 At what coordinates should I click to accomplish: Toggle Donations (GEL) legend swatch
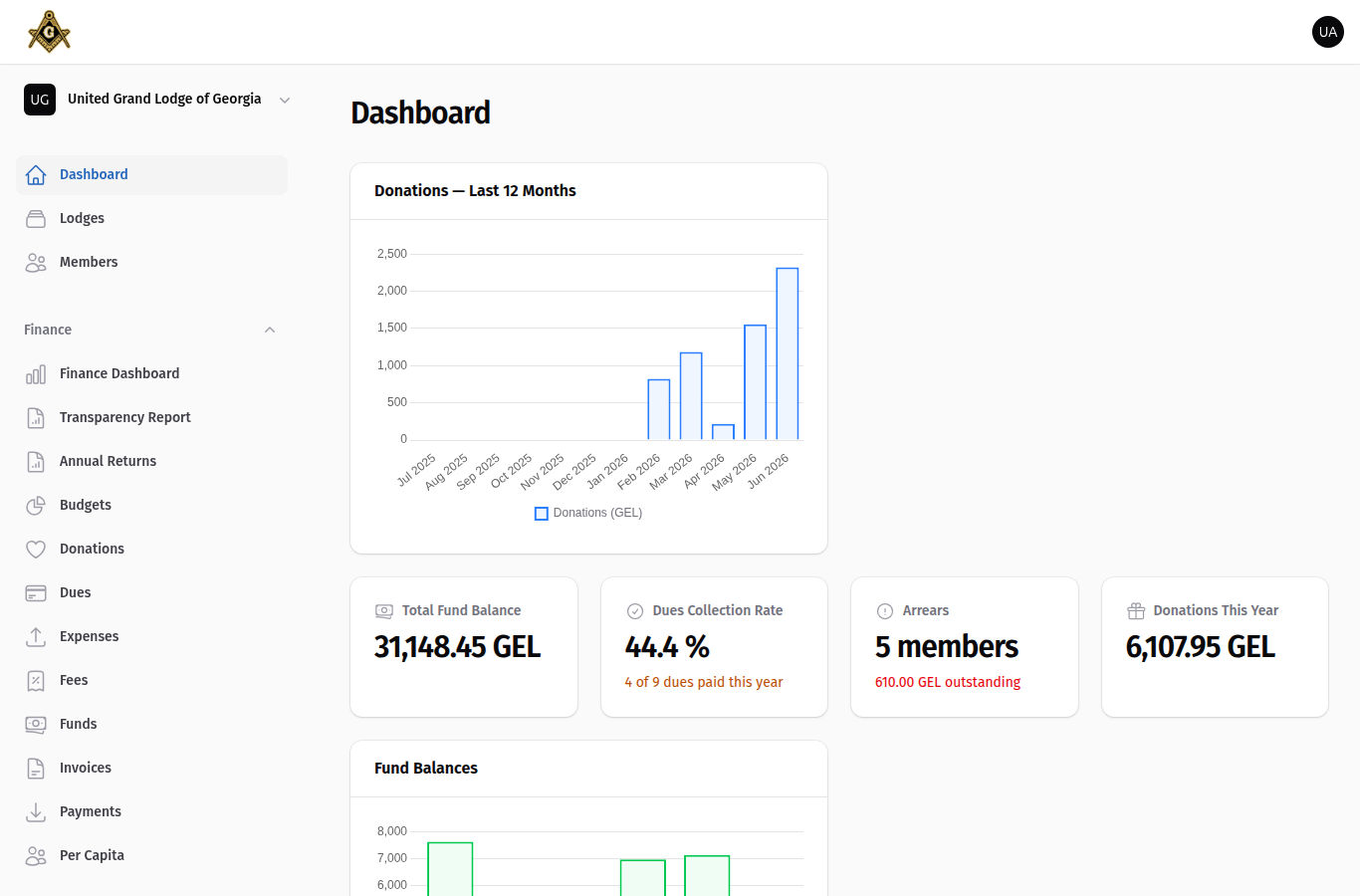coord(542,514)
